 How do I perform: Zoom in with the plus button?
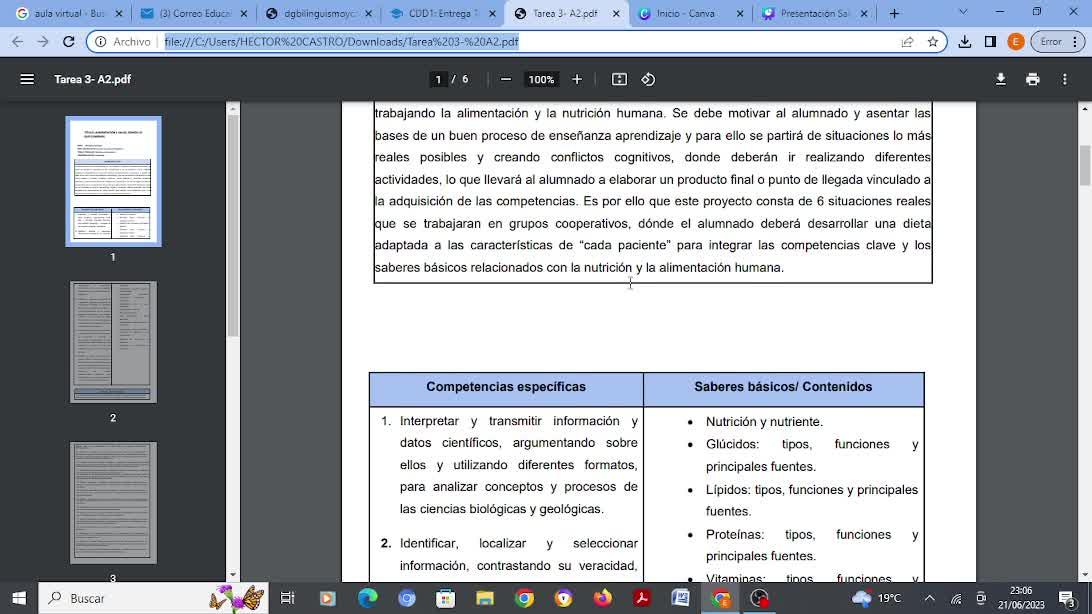coord(577,79)
